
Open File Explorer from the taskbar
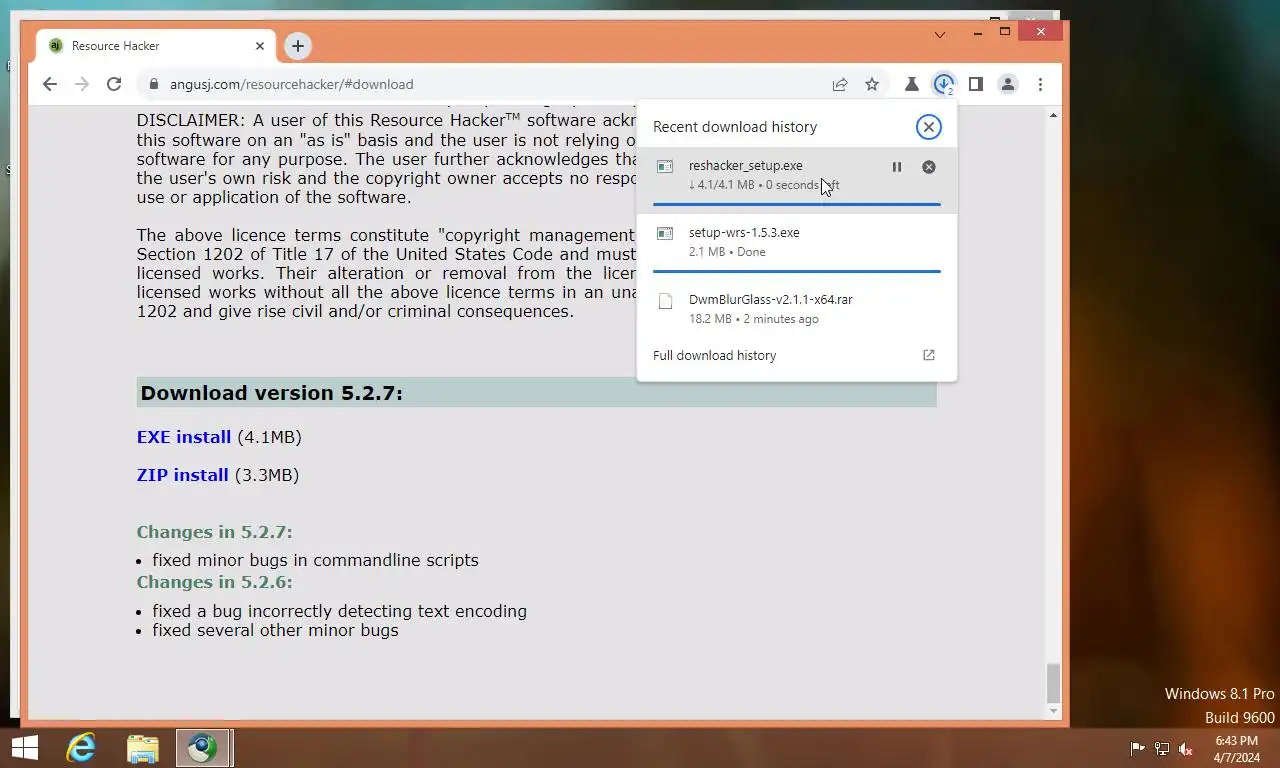click(x=143, y=748)
